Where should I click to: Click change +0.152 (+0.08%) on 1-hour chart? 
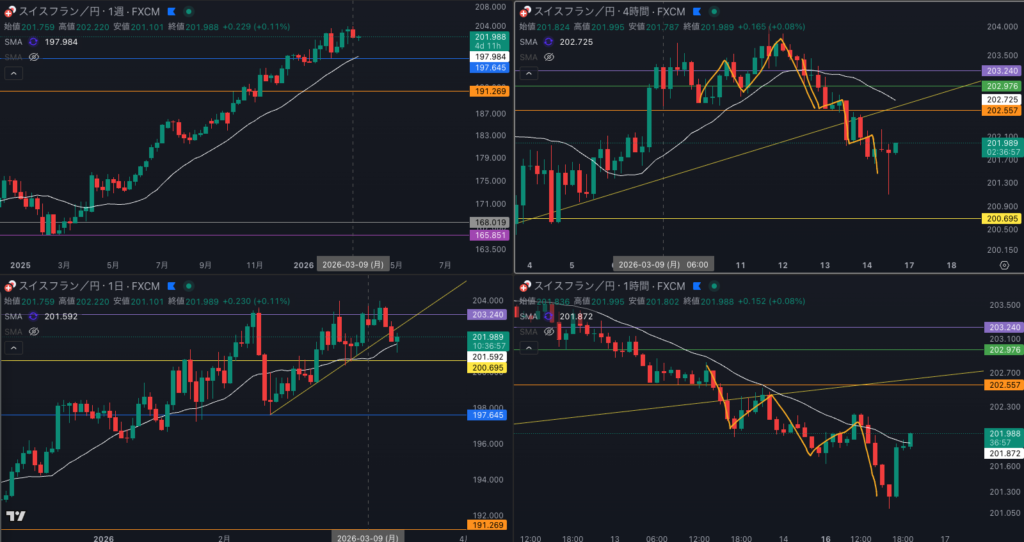coord(771,301)
